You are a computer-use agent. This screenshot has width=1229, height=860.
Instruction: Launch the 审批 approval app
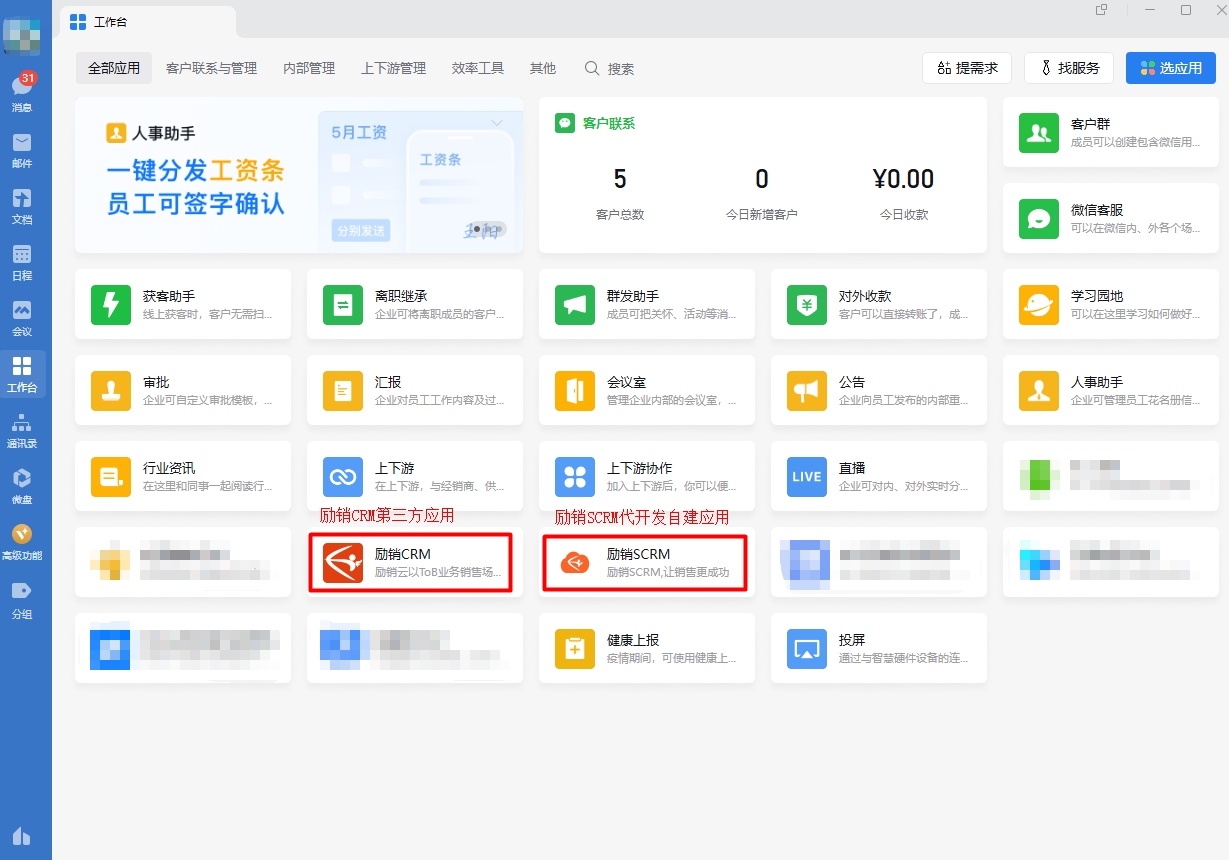click(183, 390)
